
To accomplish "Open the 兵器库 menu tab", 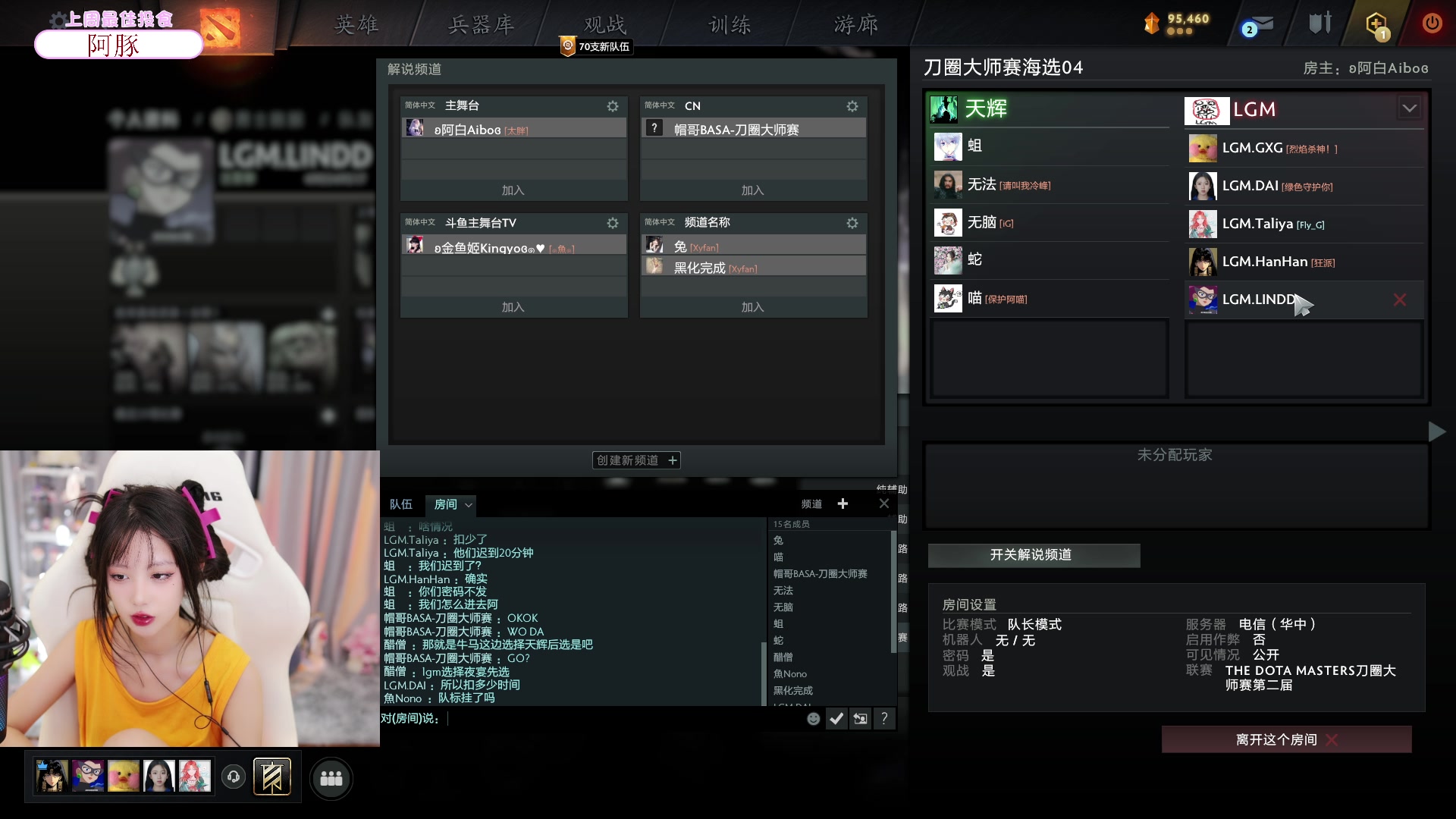I will tap(482, 25).
